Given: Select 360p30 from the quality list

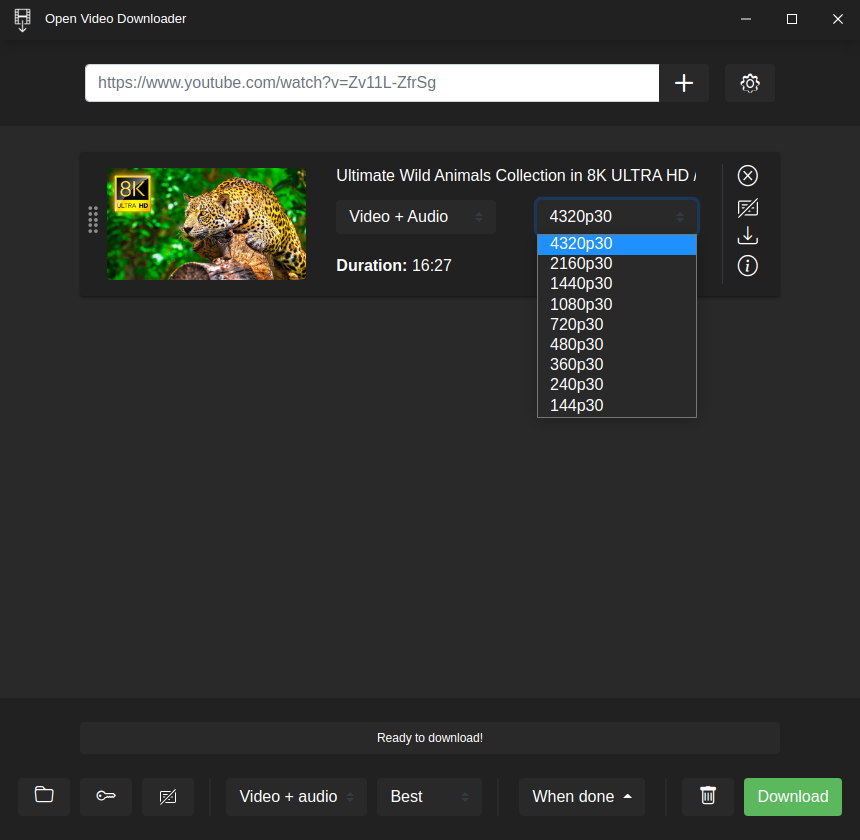Looking at the screenshot, I should tap(616, 365).
